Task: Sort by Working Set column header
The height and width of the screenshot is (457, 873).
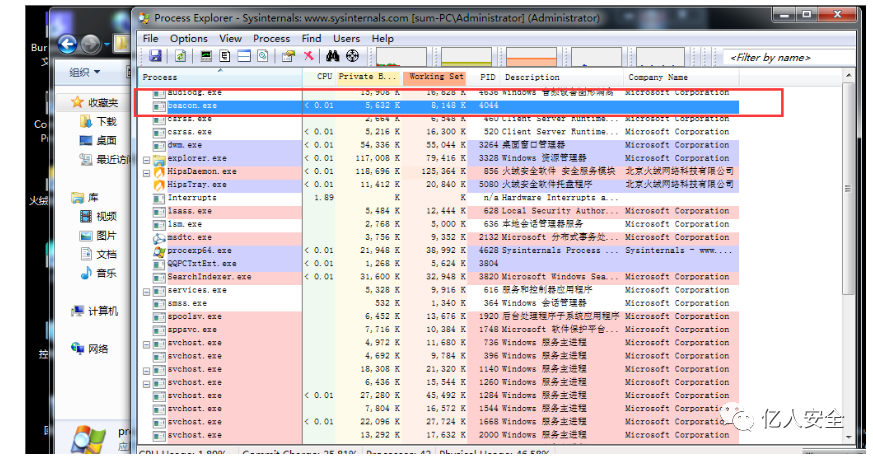Action: pyautogui.click(x=435, y=77)
